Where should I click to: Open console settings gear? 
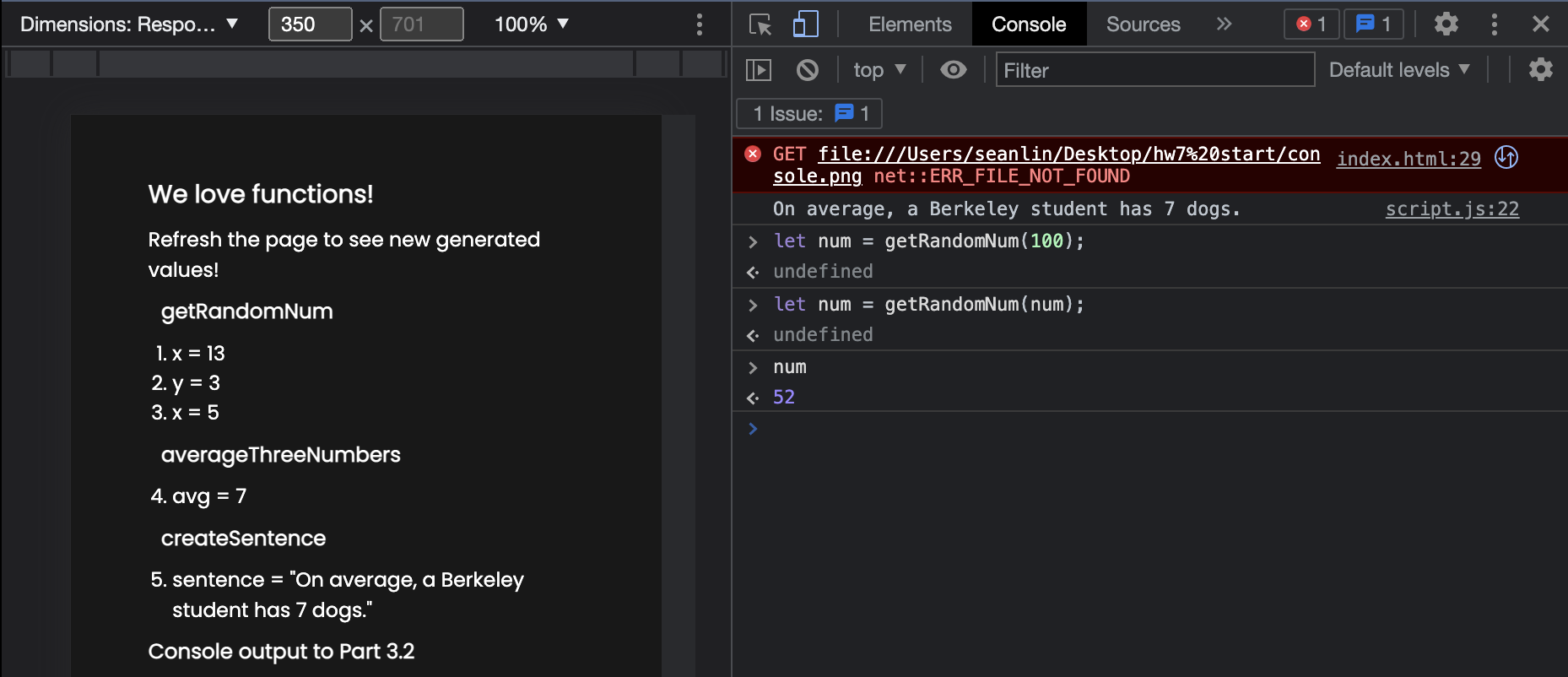(x=1540, y=70)
